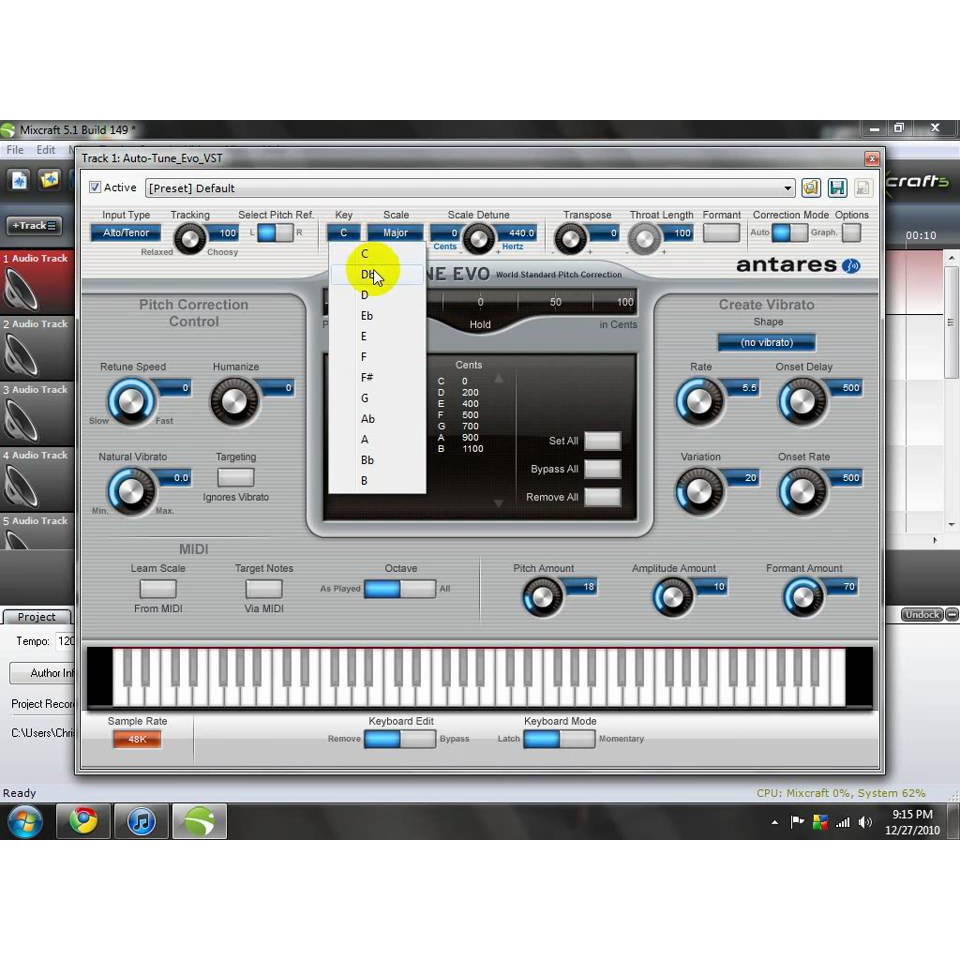Screen dimensions: 960x960
Task: Click the Windows Start orb
Action: [x=25, y=821]
